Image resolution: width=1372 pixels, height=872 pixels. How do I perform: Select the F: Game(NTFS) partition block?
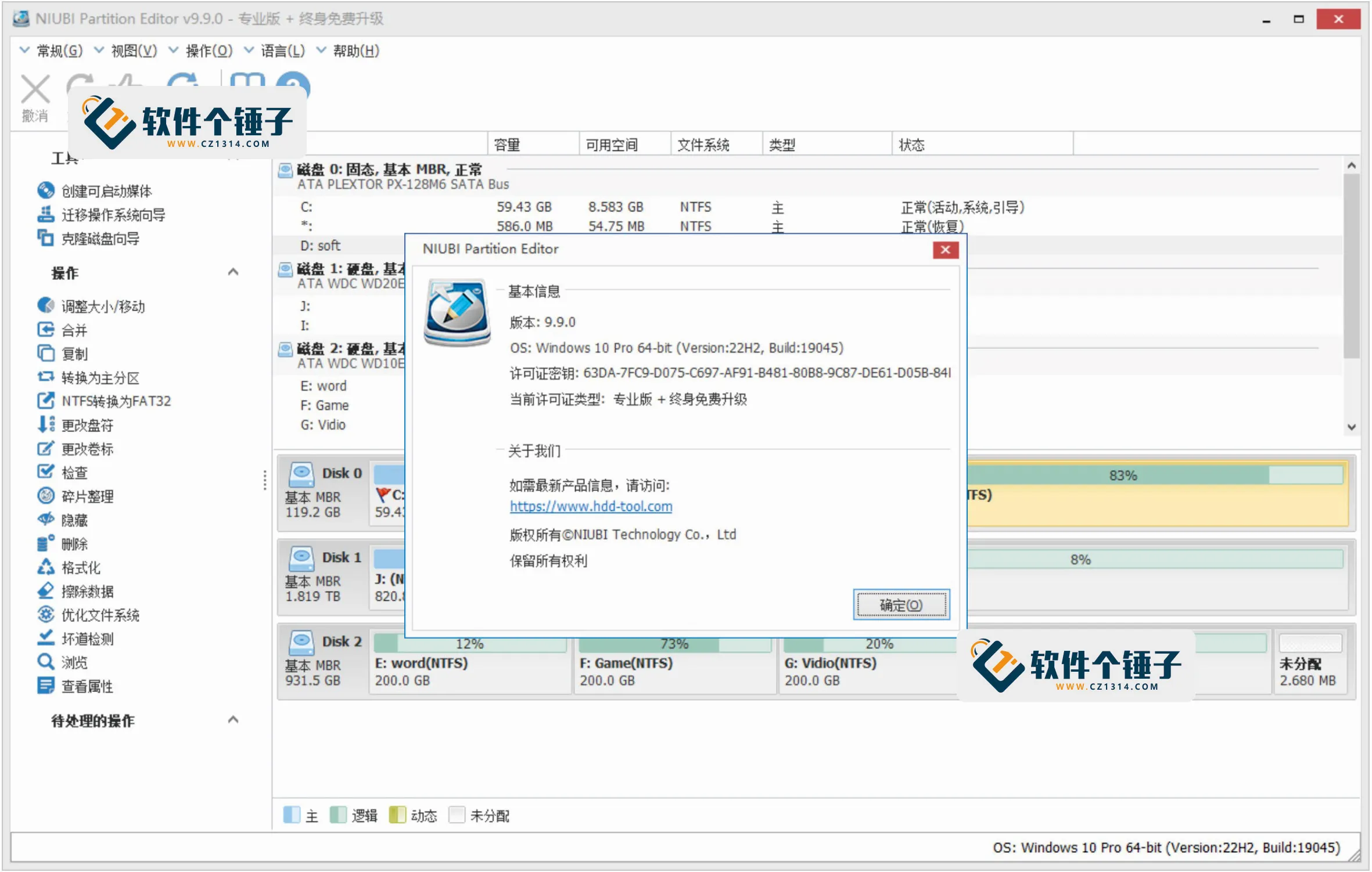[x=675, y=662]
